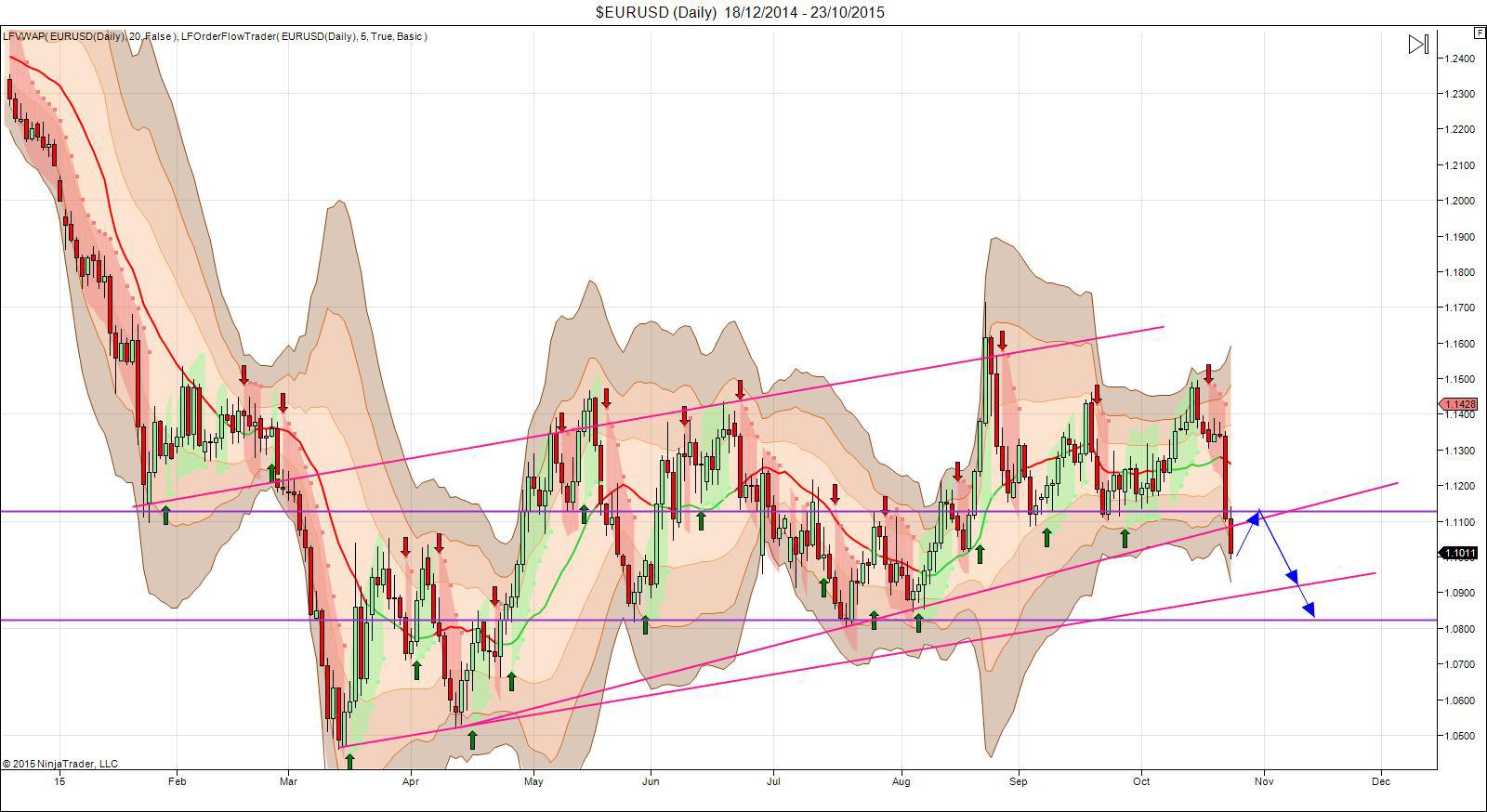Image resolution: width=1487 pixels, height=812 pixels.
Task: Click the 1.0800 price axis label
Action: (1462, 629)
